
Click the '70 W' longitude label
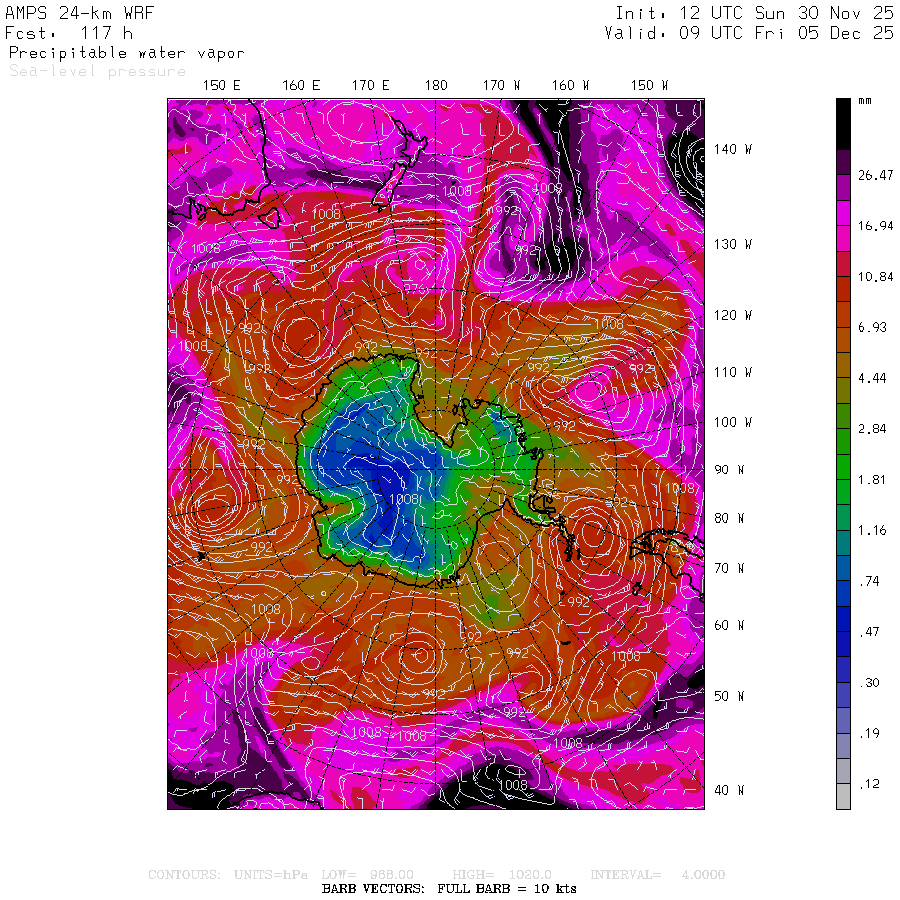[x=729, y=568]
